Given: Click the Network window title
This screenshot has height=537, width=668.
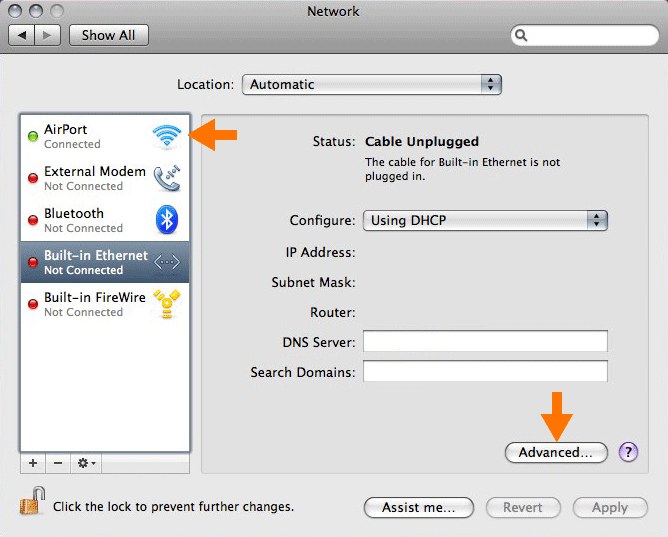Looking at the screenshot, I should (x=333, y=11).
